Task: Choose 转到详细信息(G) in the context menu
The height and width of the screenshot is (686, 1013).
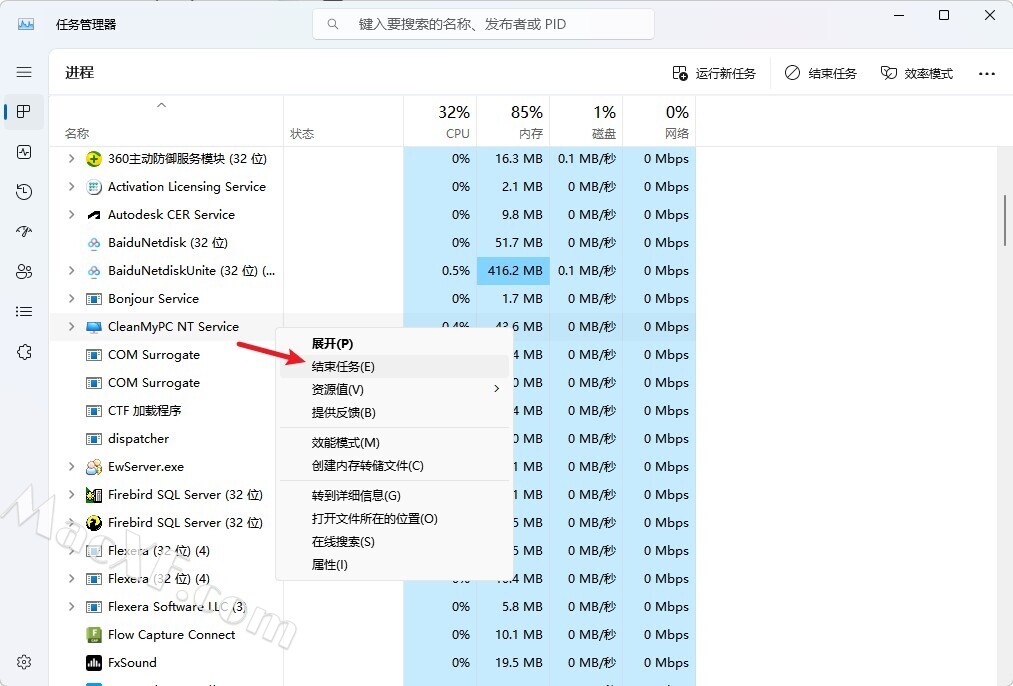Action: (x=394, y=496)
